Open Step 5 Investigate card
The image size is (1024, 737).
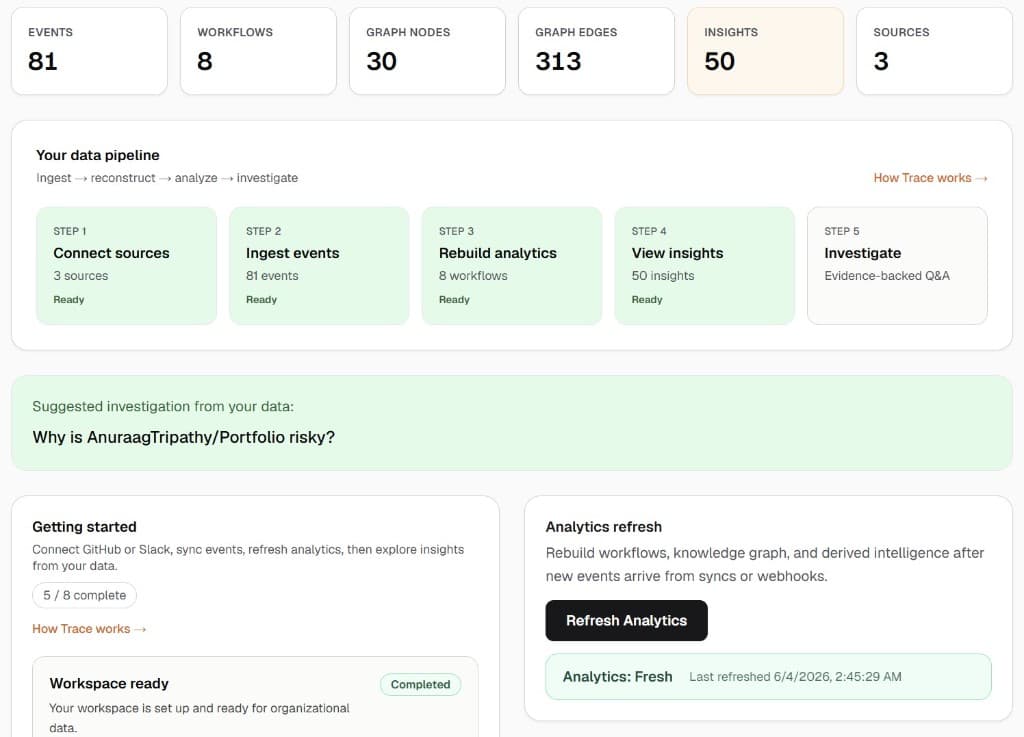(897, 266)
